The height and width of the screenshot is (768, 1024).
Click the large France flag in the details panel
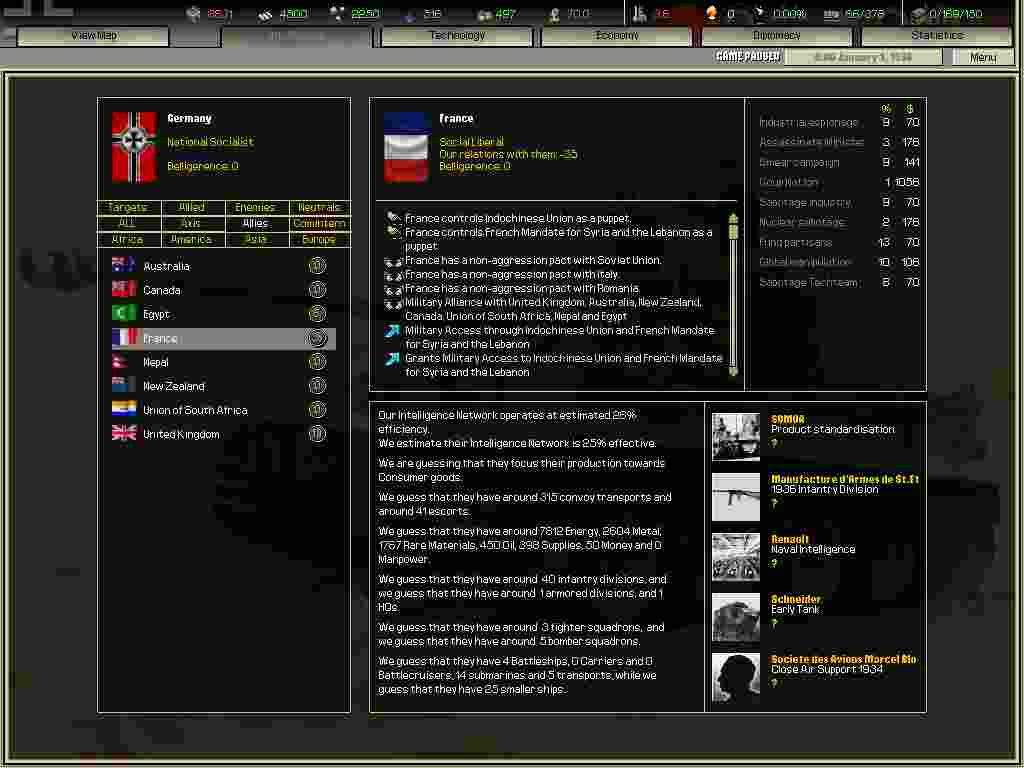pyautogui.click(x=406, y=147)
